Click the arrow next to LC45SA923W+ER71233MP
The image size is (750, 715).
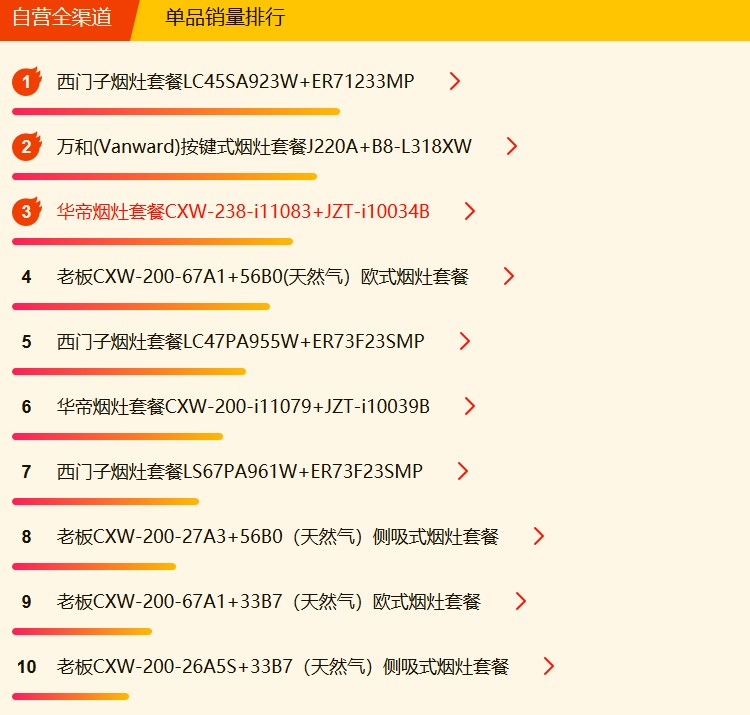pos(455,81)
